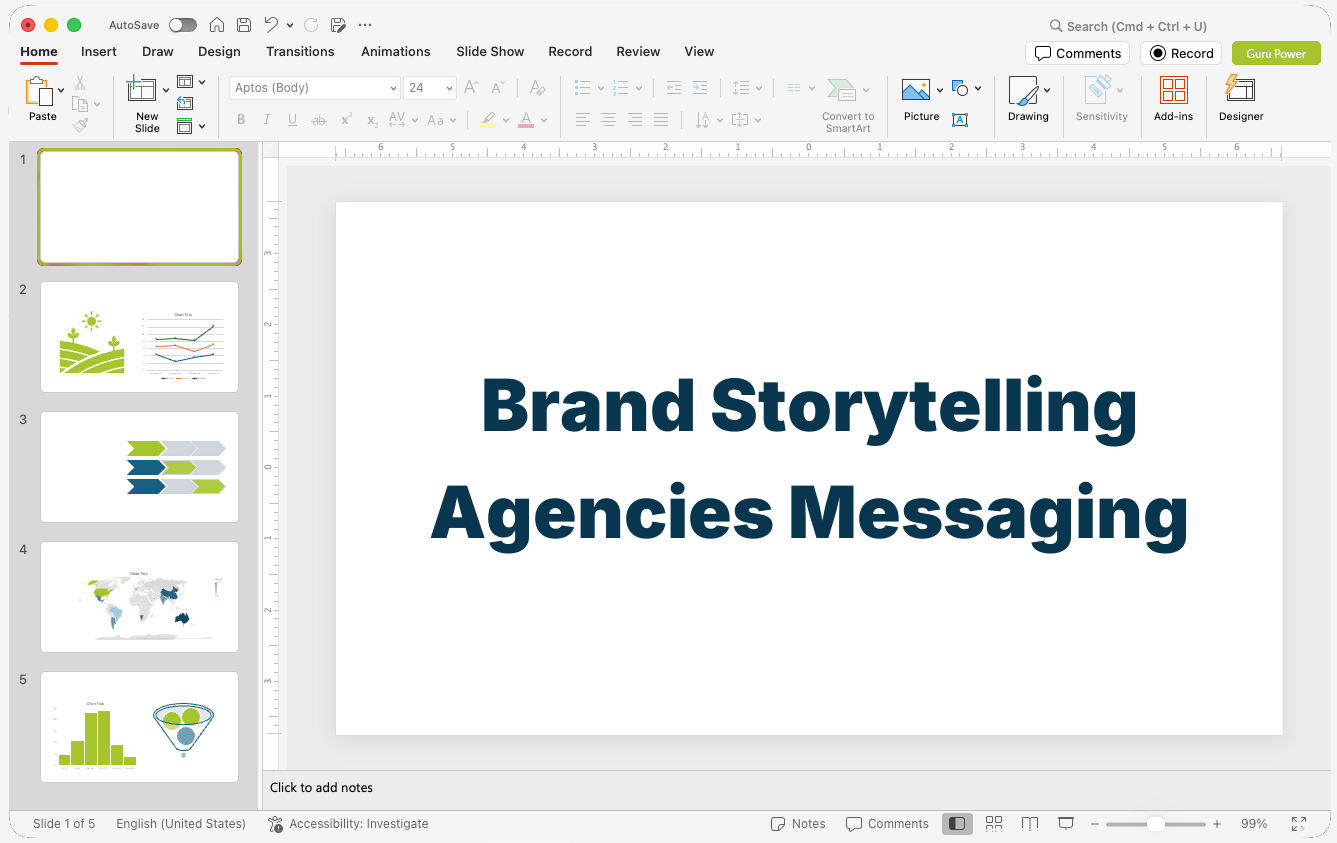Toggle the Notes pane in status bar
The image size is (1337, 843).
click(x=798, y=824)
